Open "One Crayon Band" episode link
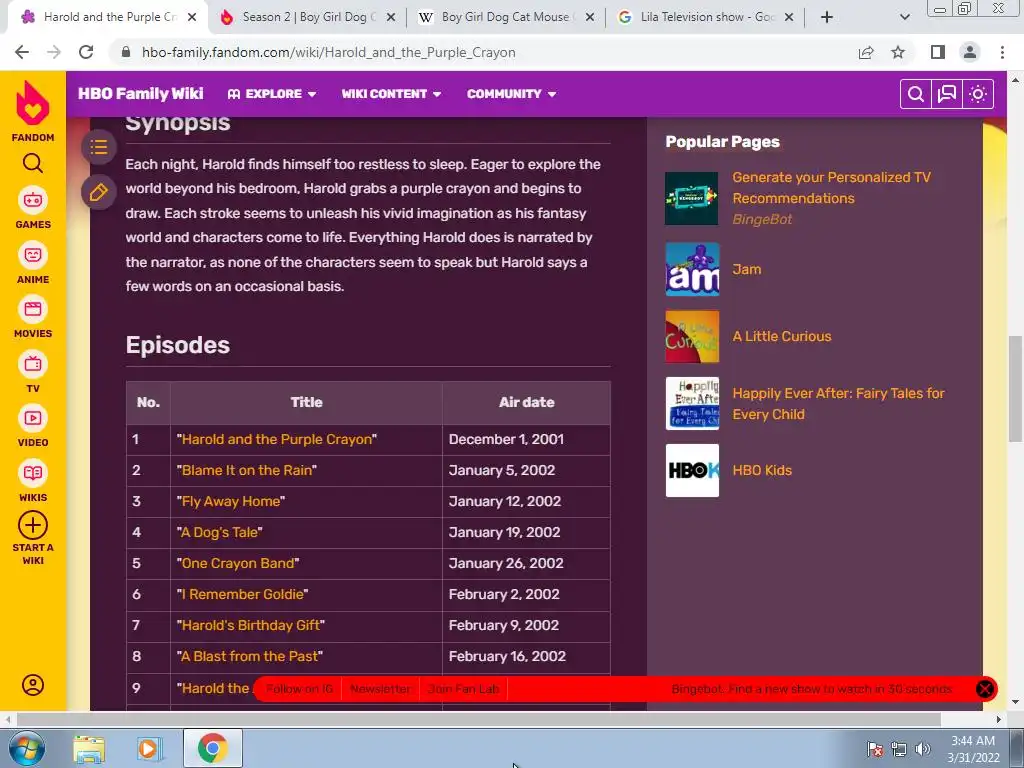Screen dimensions: 1024x768 pyautogui.click(x=238, y=563)
